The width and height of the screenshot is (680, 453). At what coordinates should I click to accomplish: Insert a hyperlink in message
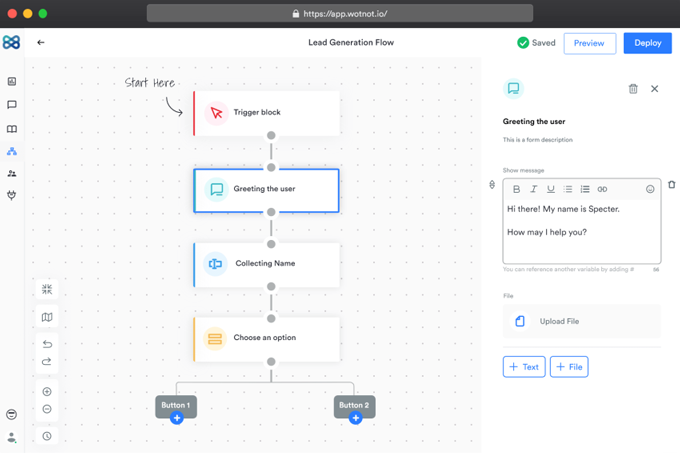coord(602,189)
